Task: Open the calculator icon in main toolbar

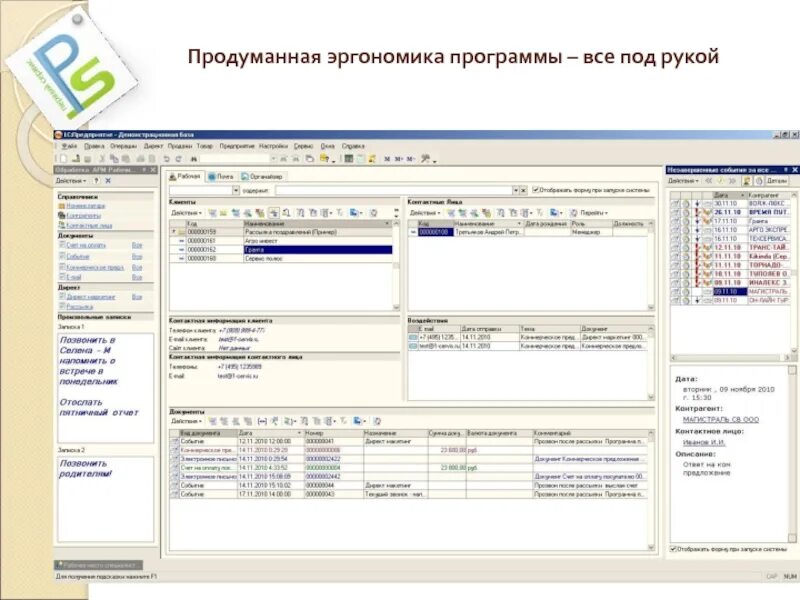Action: pos(349,159)
